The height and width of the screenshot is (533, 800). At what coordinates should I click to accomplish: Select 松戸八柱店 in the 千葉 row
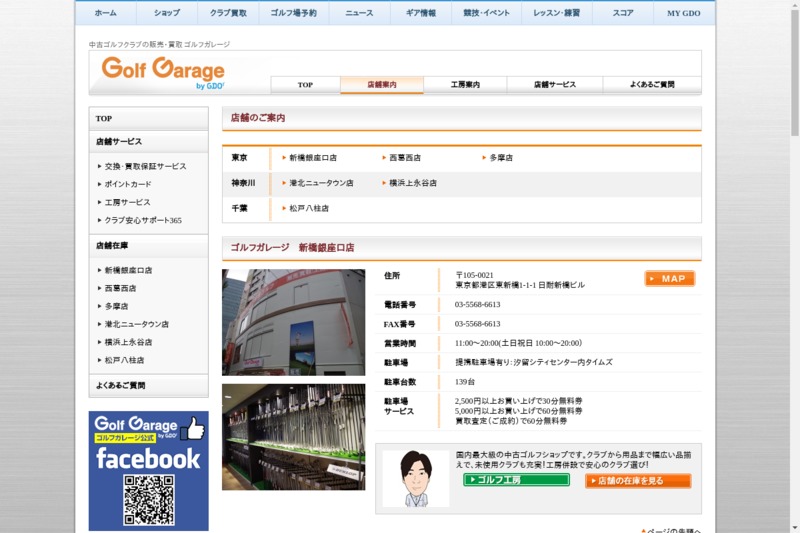click(x=309, y=208)
